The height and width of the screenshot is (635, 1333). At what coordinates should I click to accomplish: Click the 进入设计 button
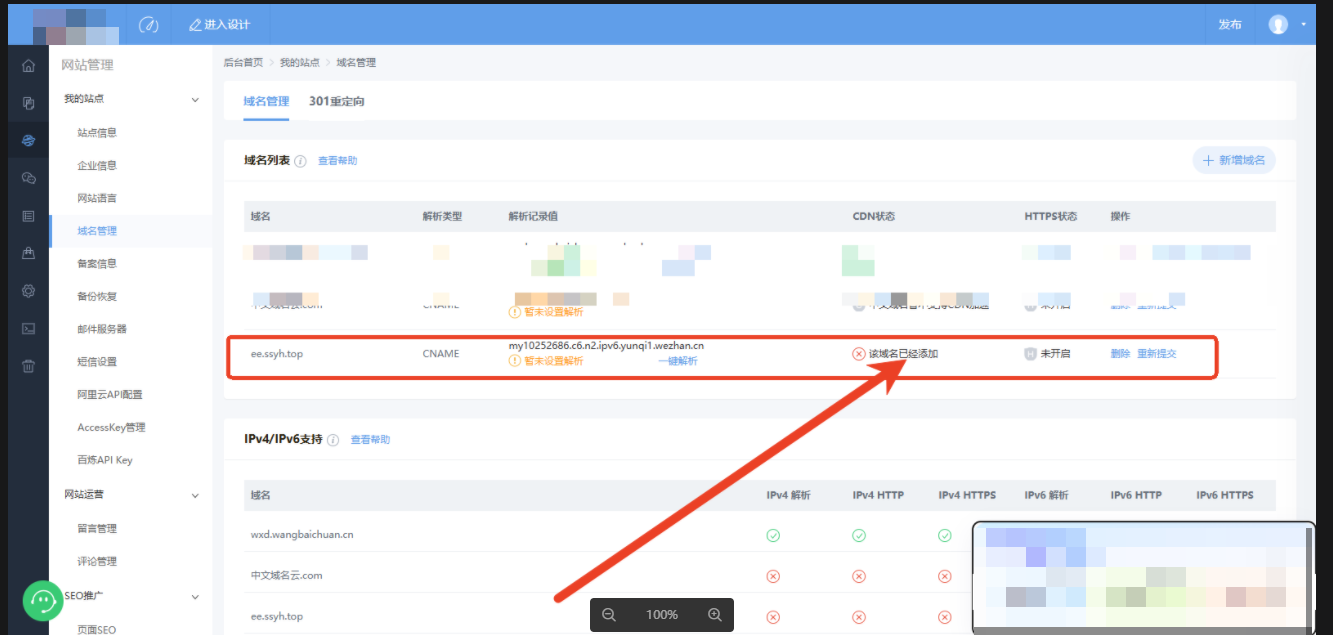click(218, 24)
